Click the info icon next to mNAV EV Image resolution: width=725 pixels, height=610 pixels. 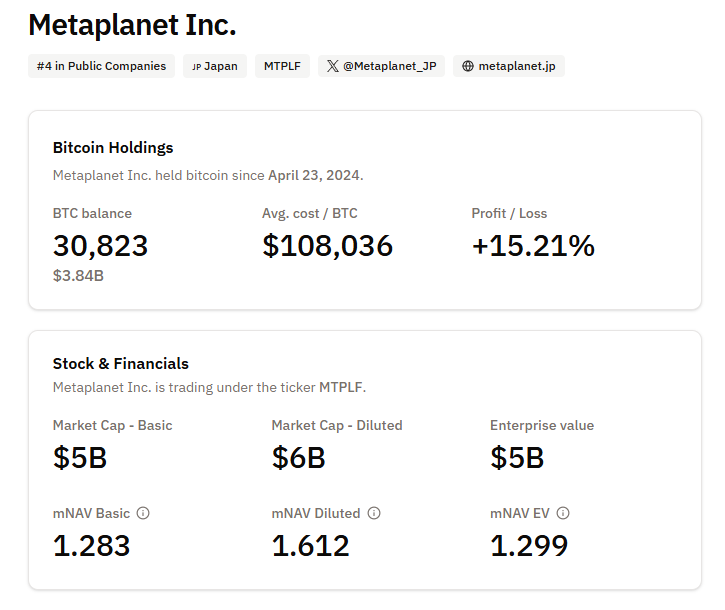(x=563, y=513)
